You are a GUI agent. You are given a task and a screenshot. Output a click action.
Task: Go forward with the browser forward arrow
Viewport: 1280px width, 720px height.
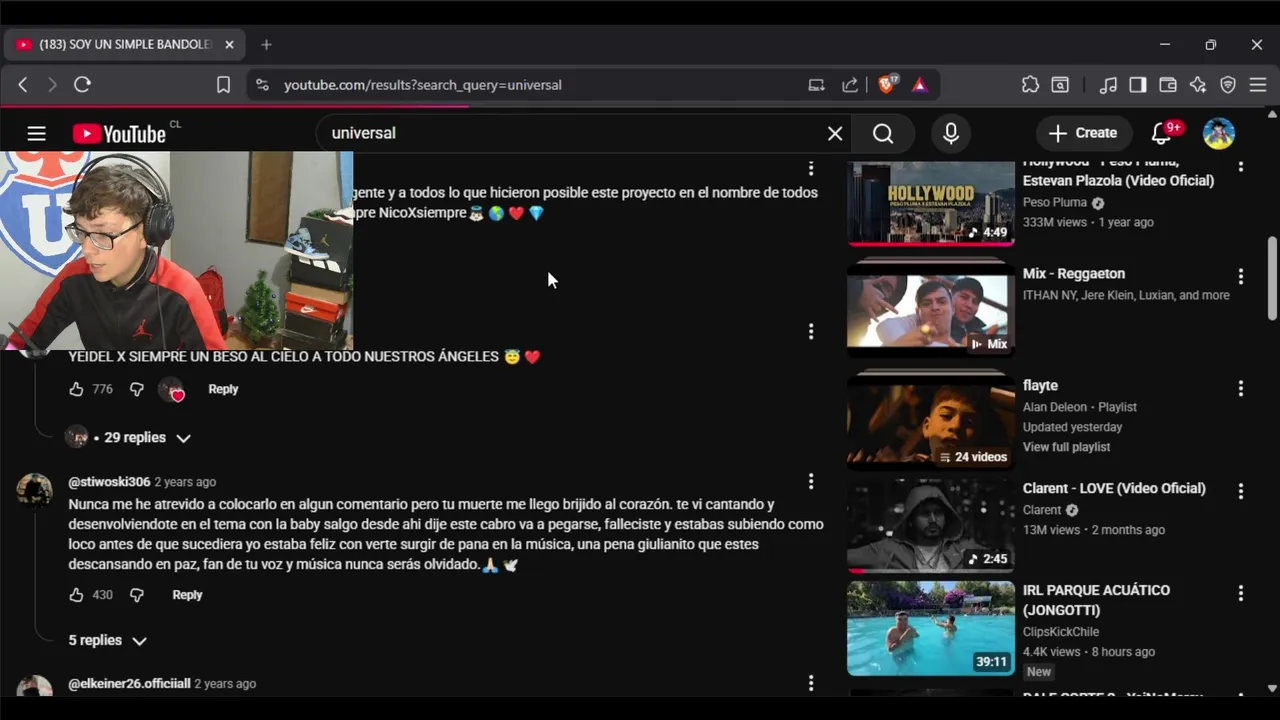(52, 85)
